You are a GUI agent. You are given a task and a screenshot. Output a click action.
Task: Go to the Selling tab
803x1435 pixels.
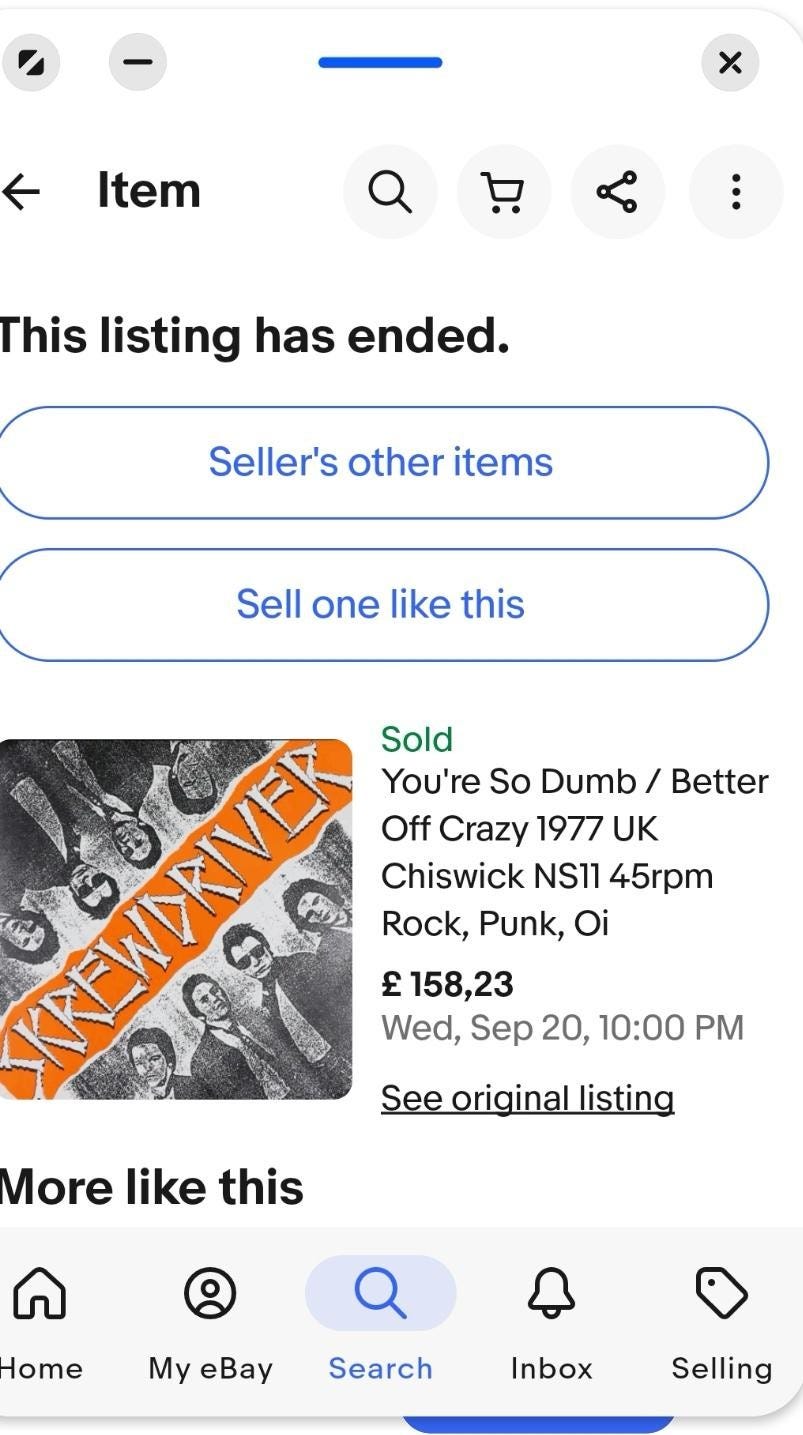click(721, 1294)
